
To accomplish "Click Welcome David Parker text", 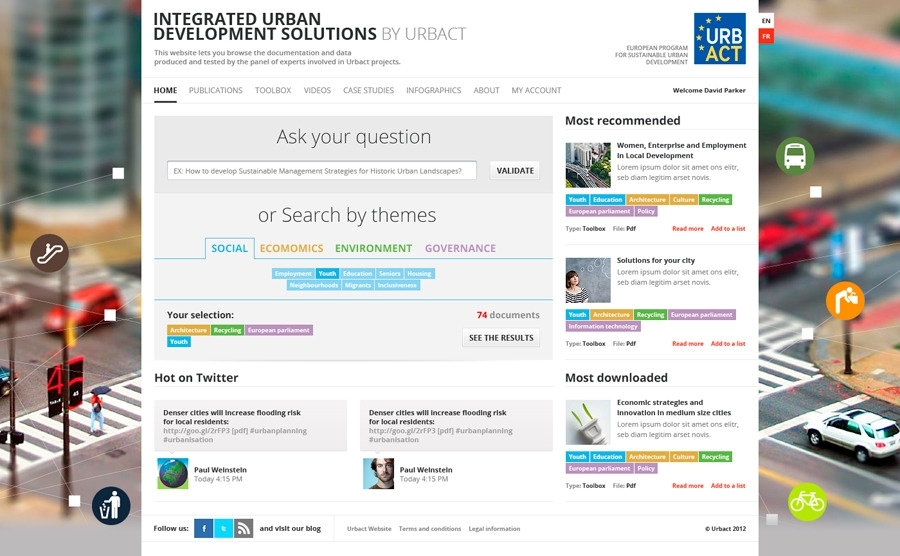I will tap(709, 90).
